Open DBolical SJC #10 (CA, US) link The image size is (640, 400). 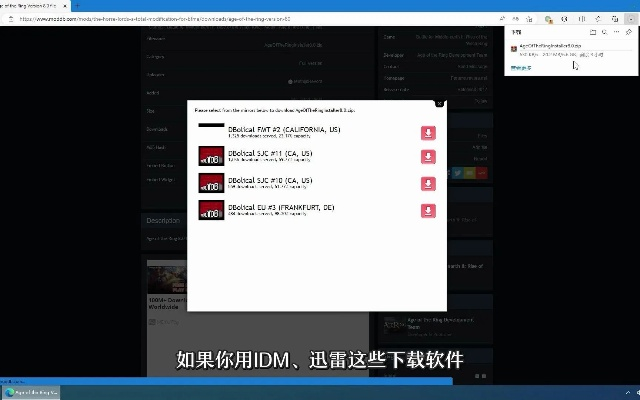(270, 180)
